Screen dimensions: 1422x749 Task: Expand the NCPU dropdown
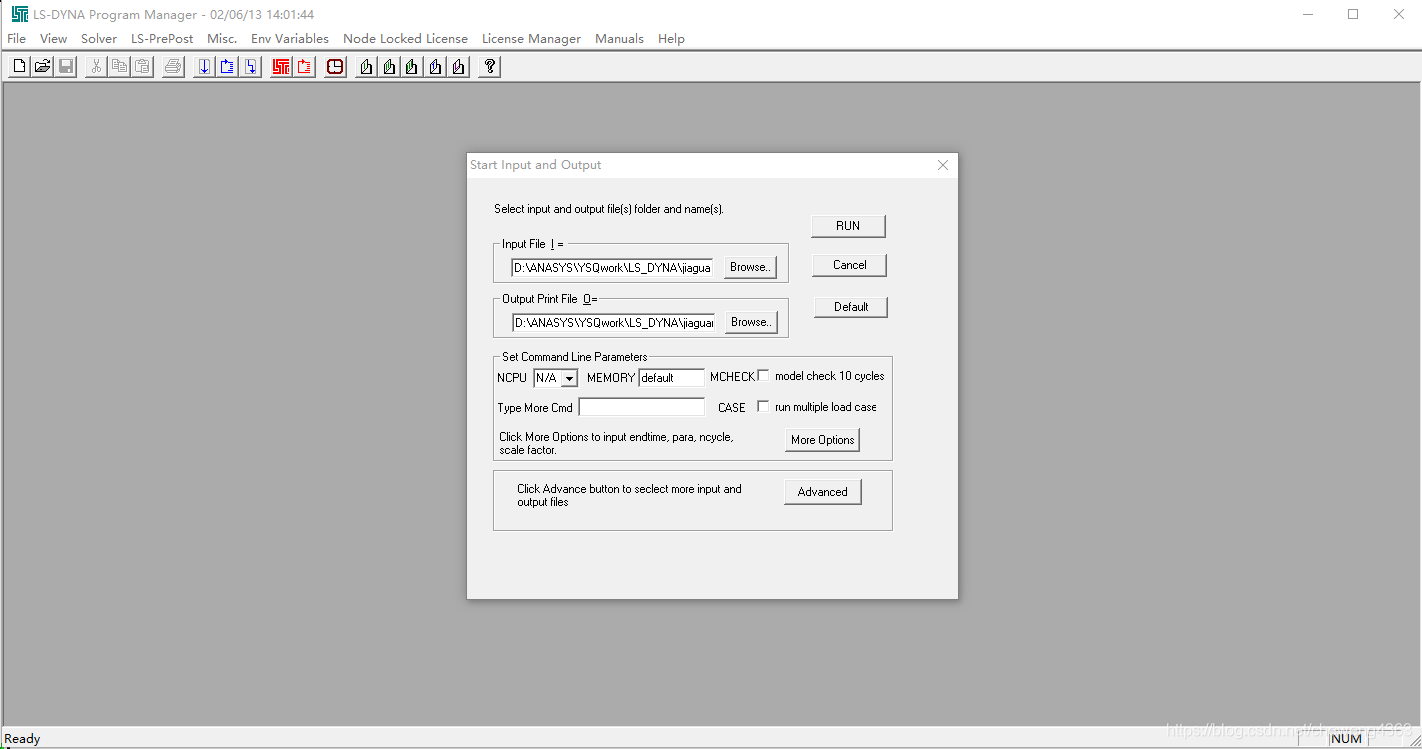click(569, 378)
